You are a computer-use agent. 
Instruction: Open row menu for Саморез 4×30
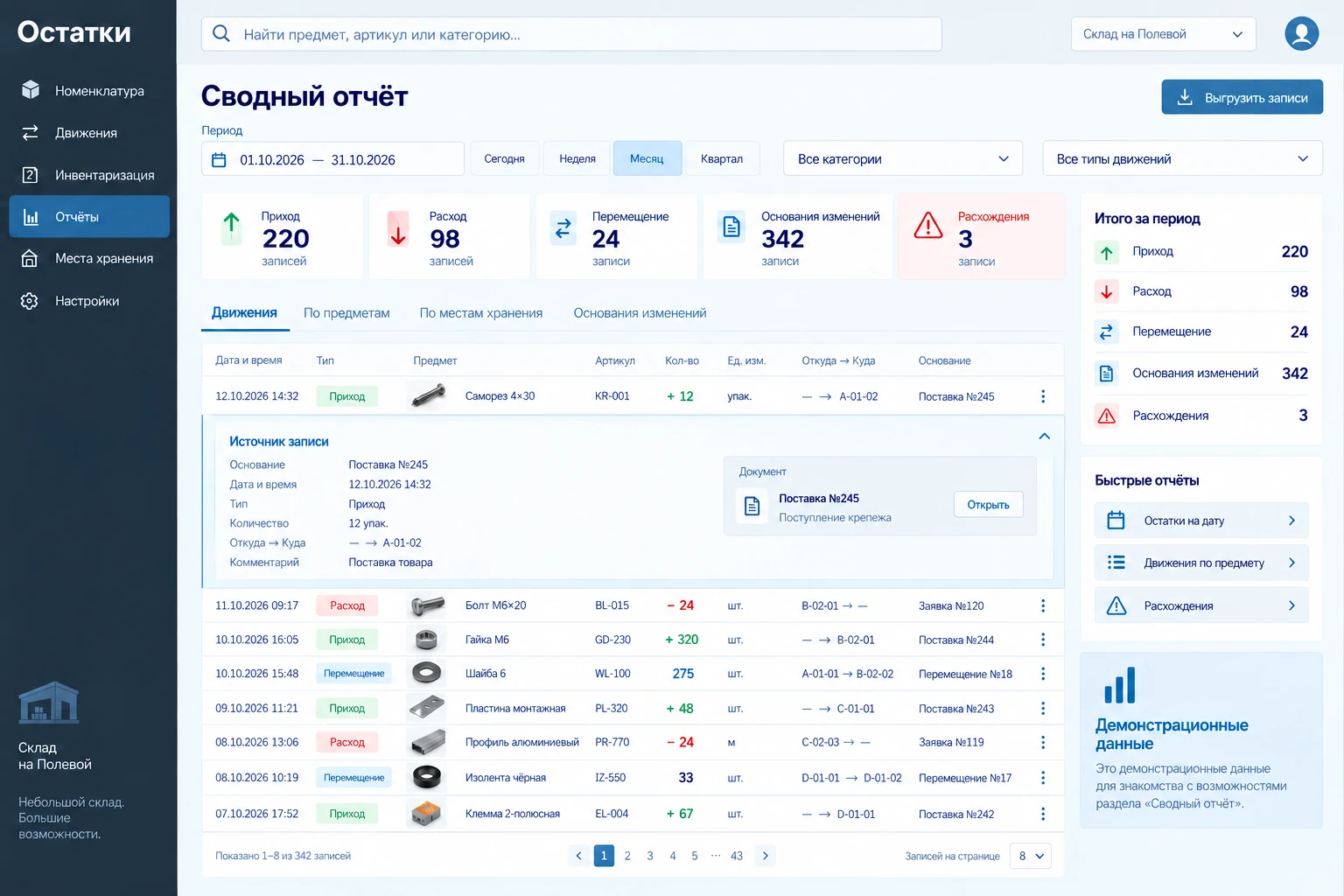[1043, 396]
